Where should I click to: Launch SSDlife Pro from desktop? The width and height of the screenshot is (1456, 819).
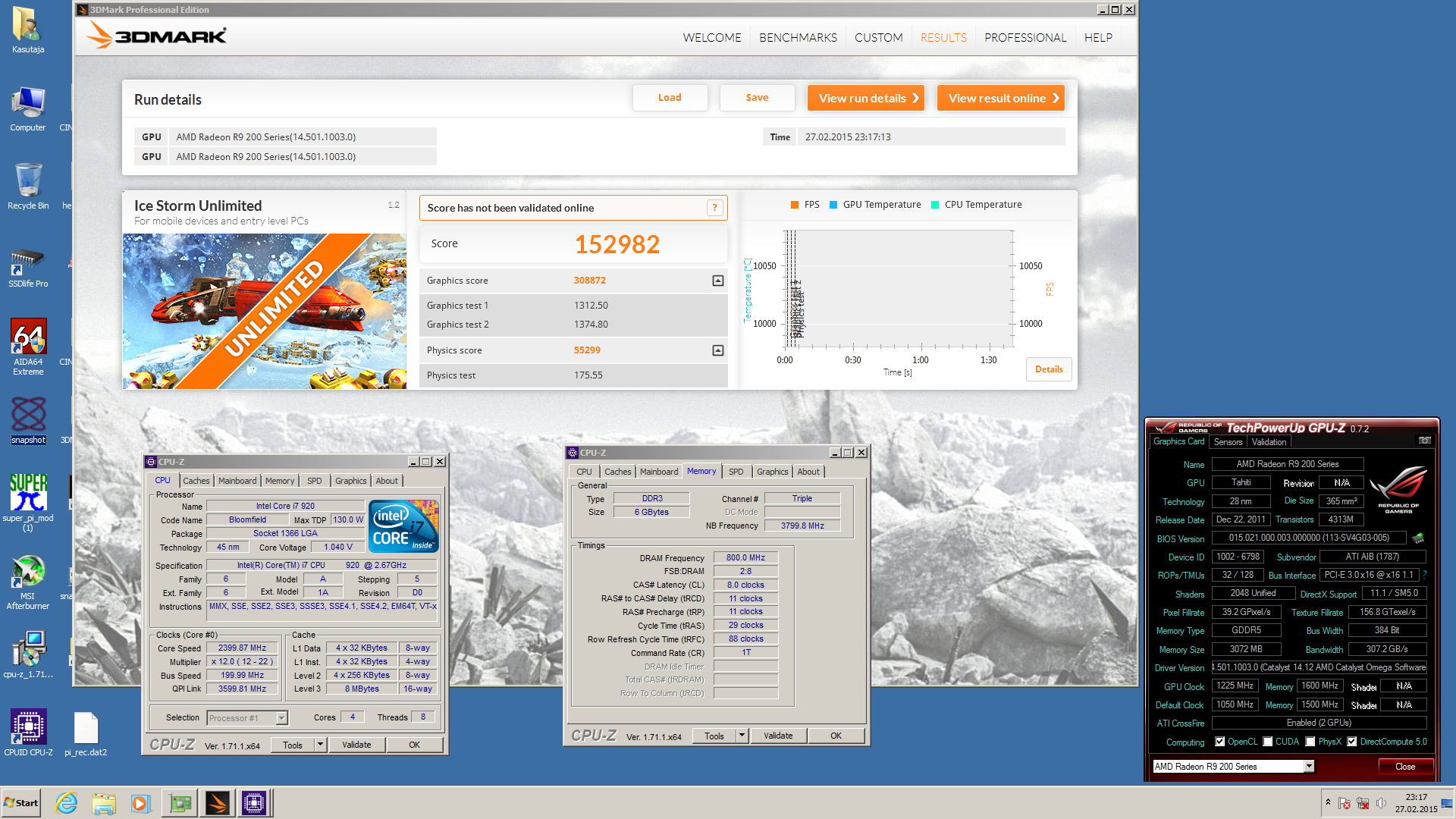point(28,267)
